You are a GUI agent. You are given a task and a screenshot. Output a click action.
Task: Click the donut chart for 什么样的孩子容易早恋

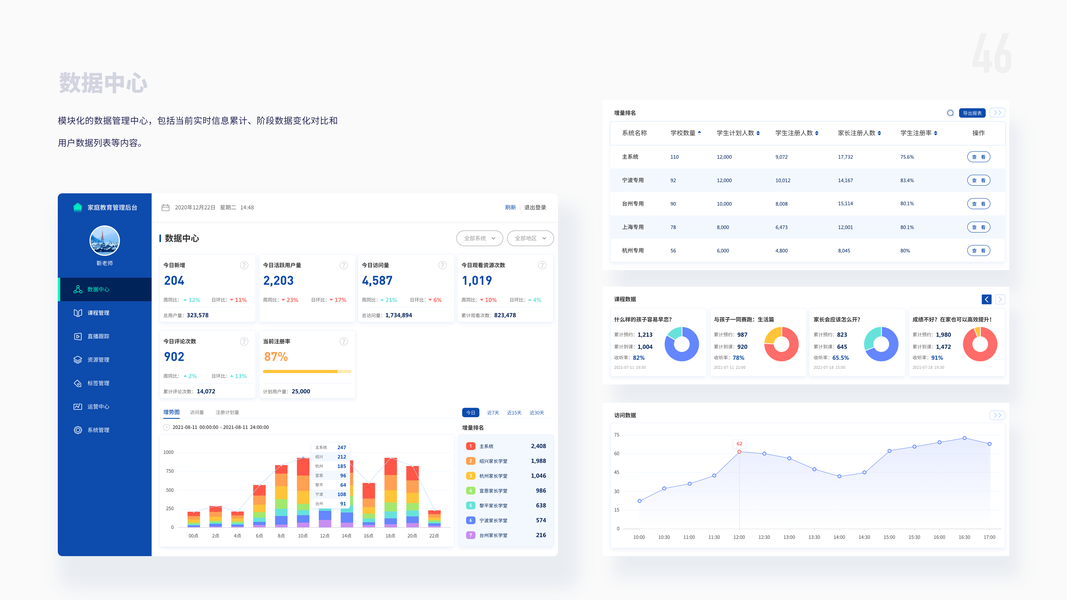681,344
